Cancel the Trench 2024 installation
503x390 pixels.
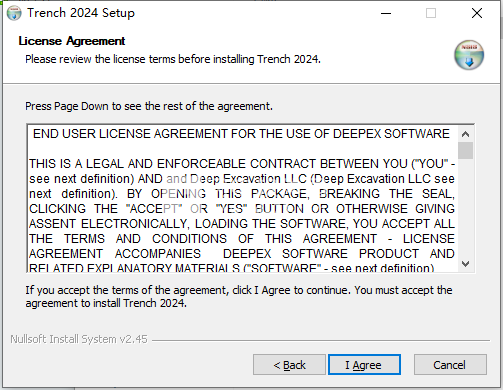click(450, 365)
